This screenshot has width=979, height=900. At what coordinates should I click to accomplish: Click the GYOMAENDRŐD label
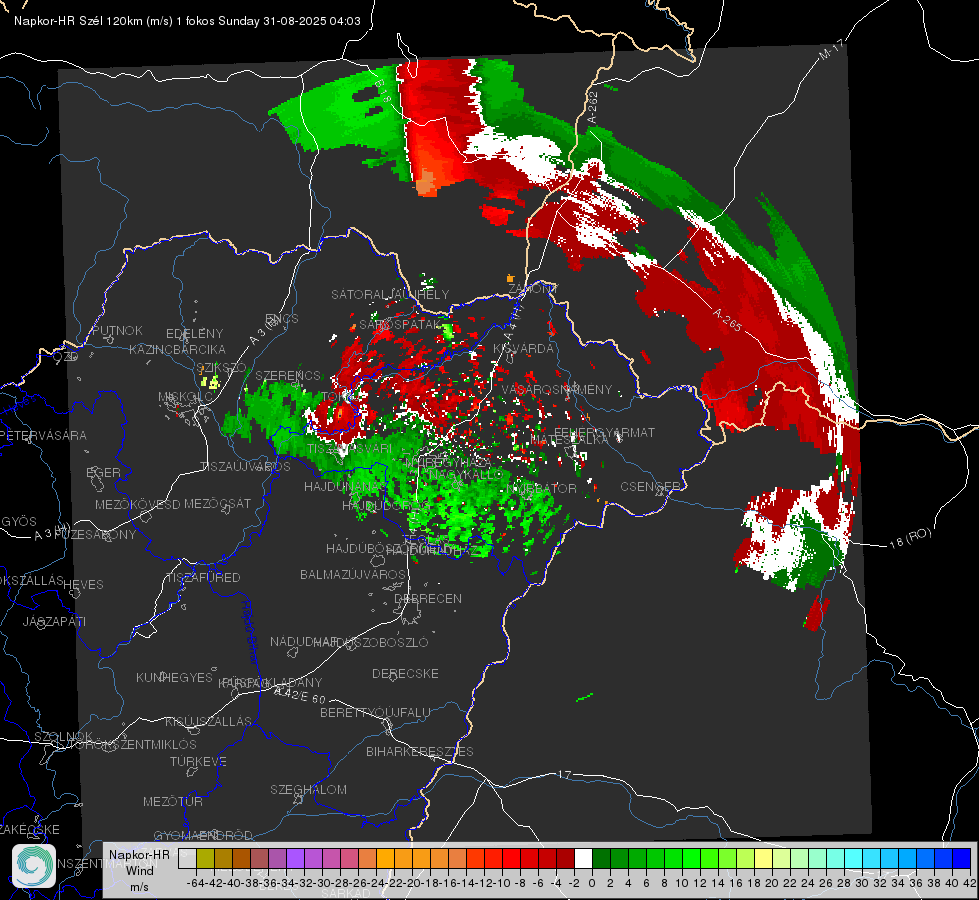(203, 836)
